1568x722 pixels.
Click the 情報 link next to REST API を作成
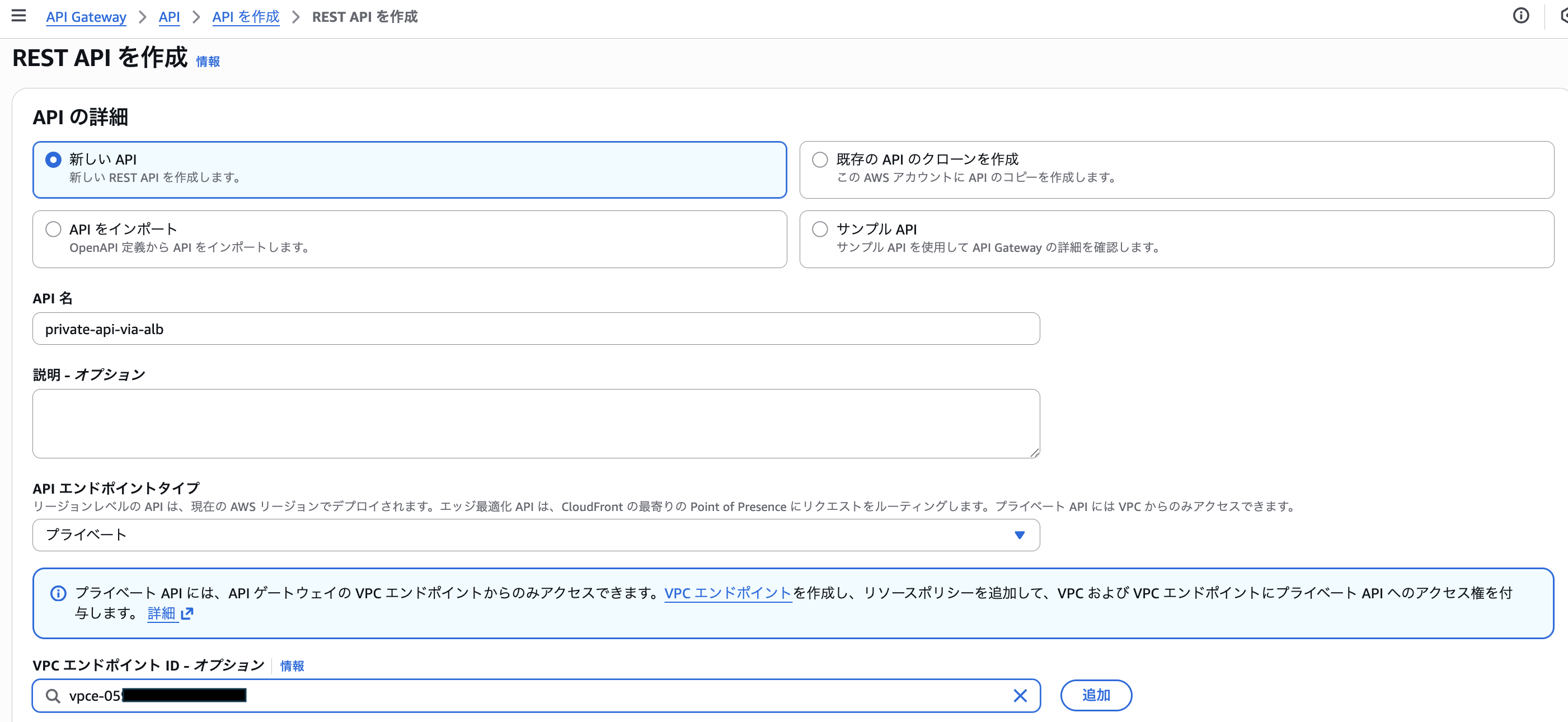(x=206, y=61)
